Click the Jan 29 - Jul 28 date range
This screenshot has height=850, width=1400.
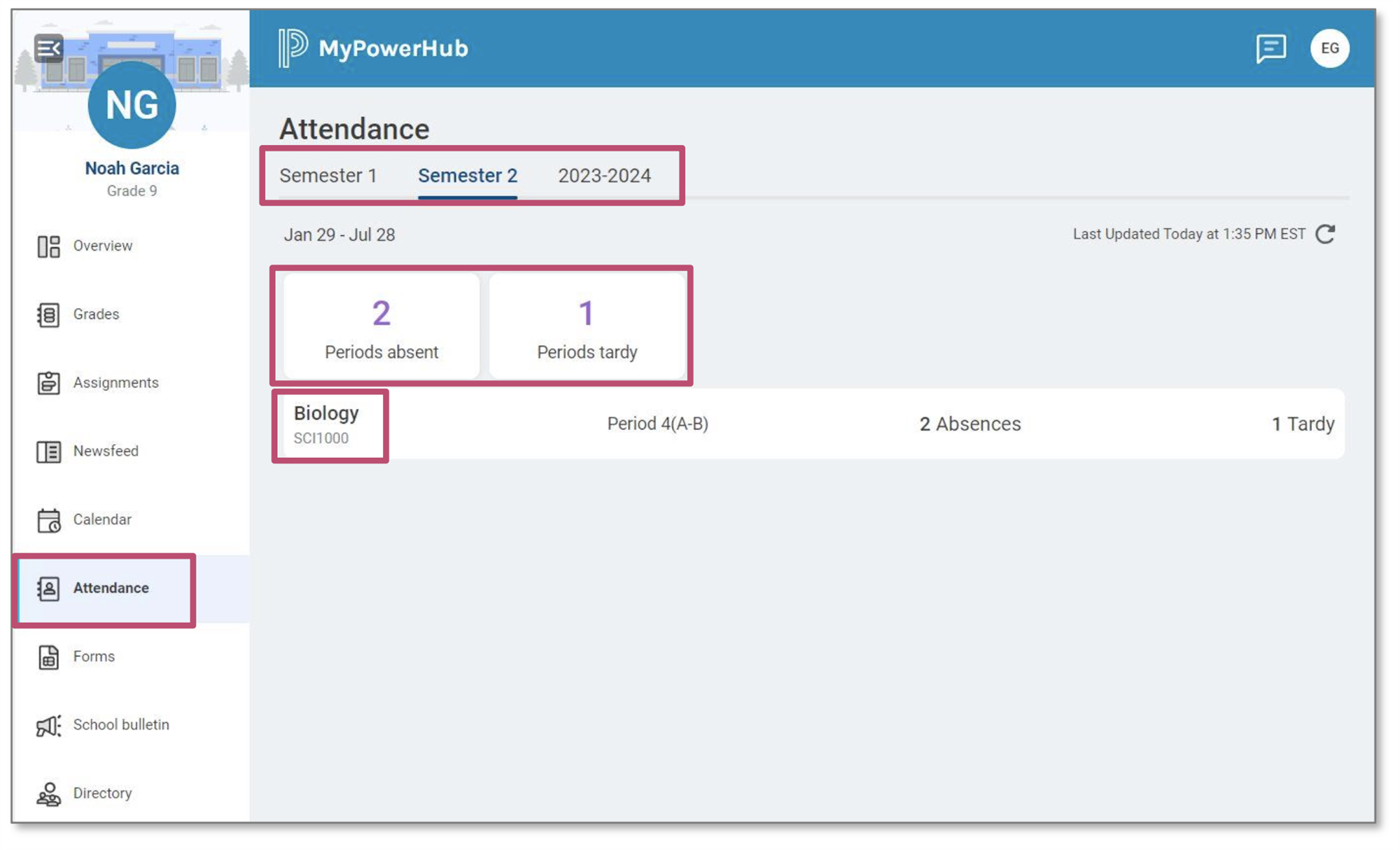click(339, 235)
